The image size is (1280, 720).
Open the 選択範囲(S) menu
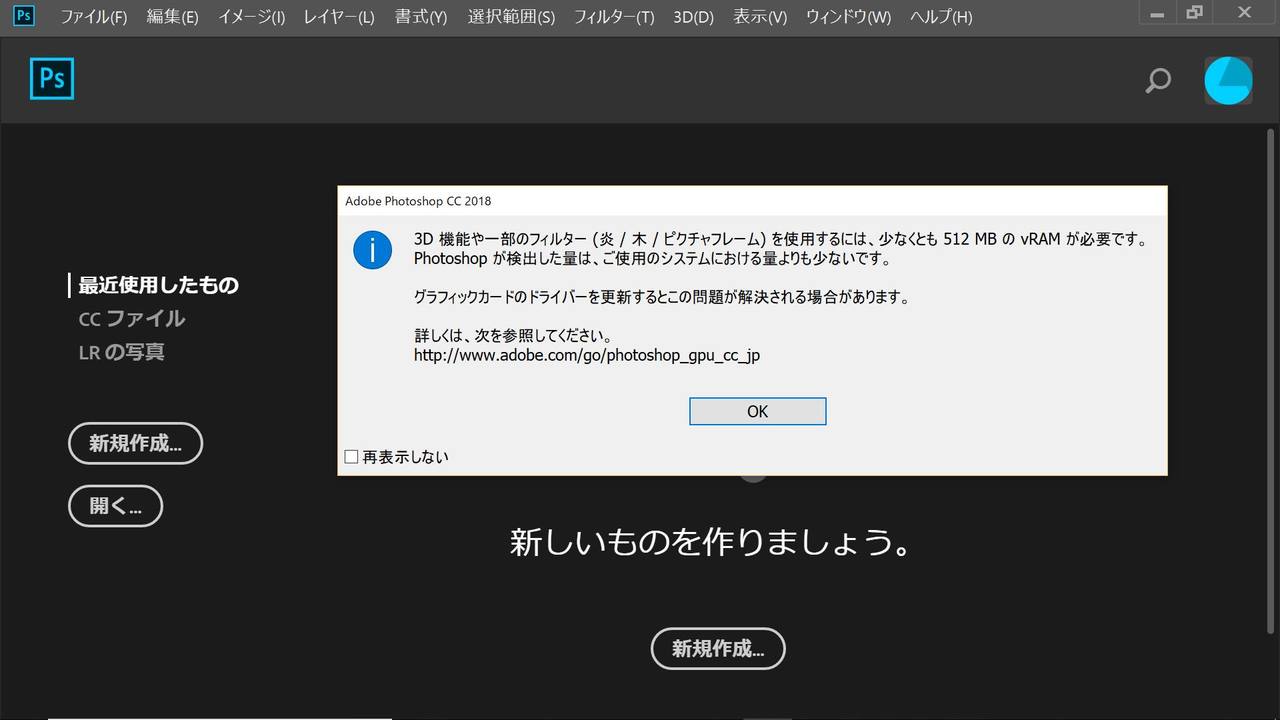pos(511,17)
